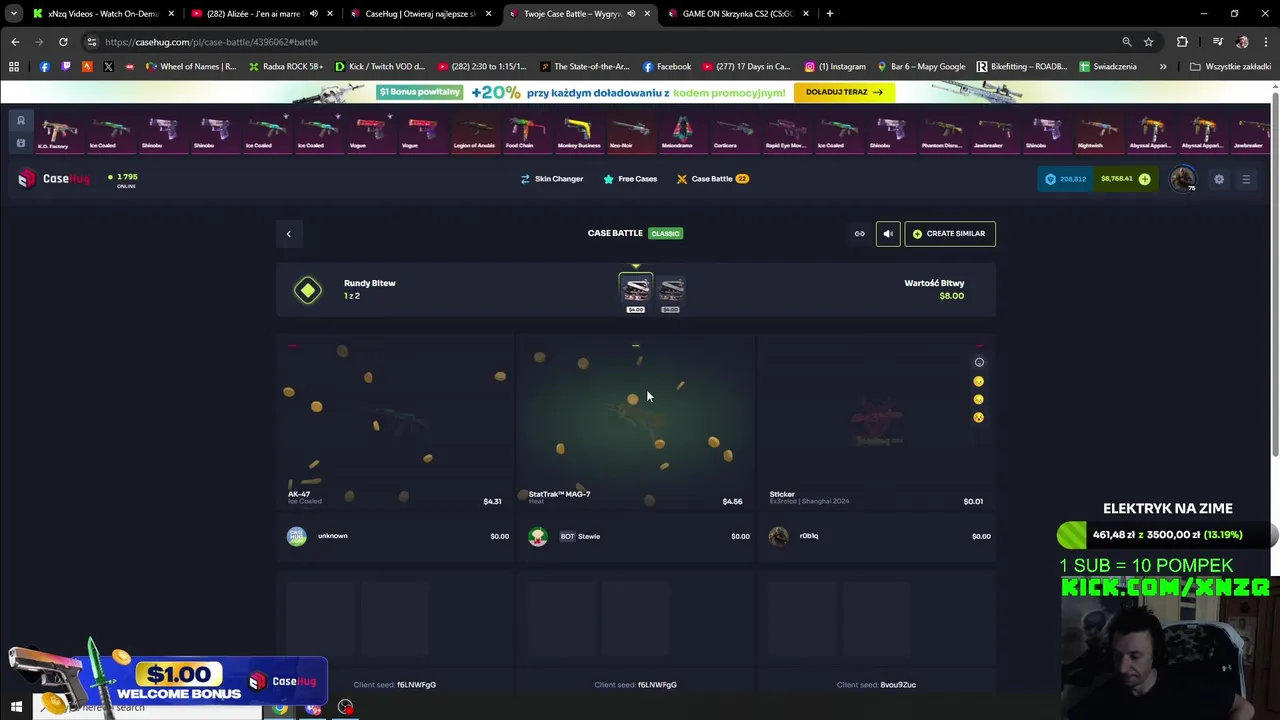Click the Phantom Disruptor live drop
The width and height of the screenshot is (1280, 720).
[942, 133]
